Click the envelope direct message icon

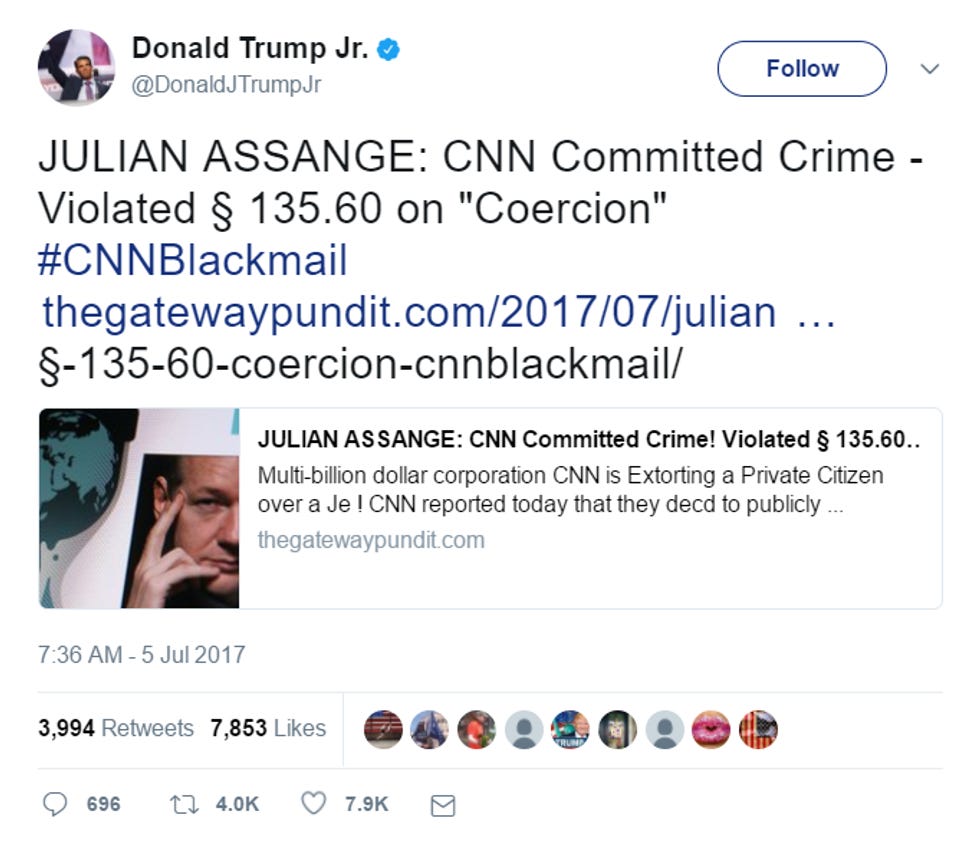[443, 806]
